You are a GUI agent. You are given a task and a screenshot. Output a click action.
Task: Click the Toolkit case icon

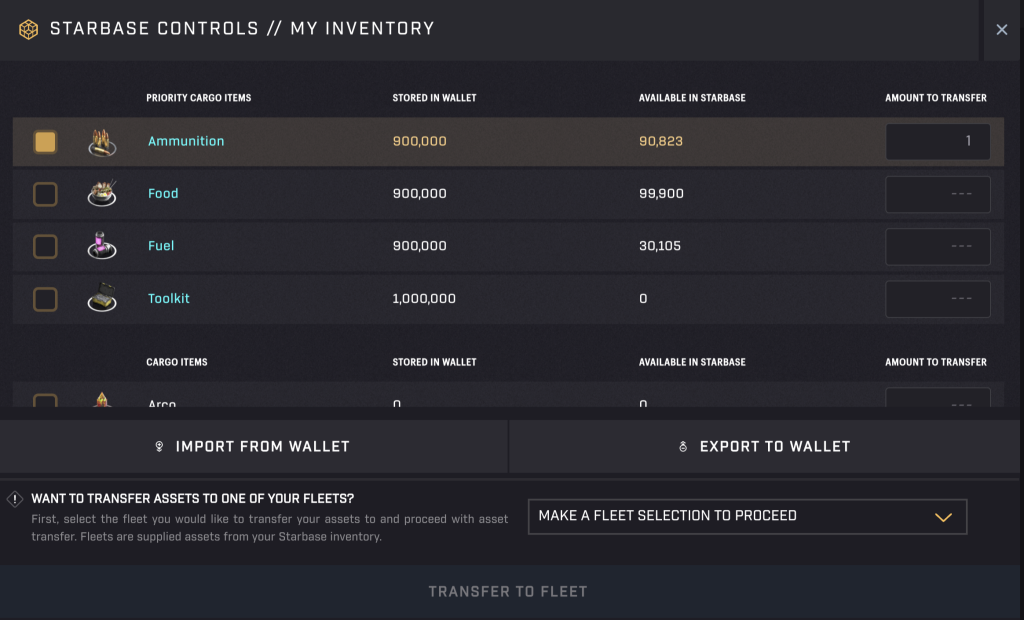pos(102,295)
